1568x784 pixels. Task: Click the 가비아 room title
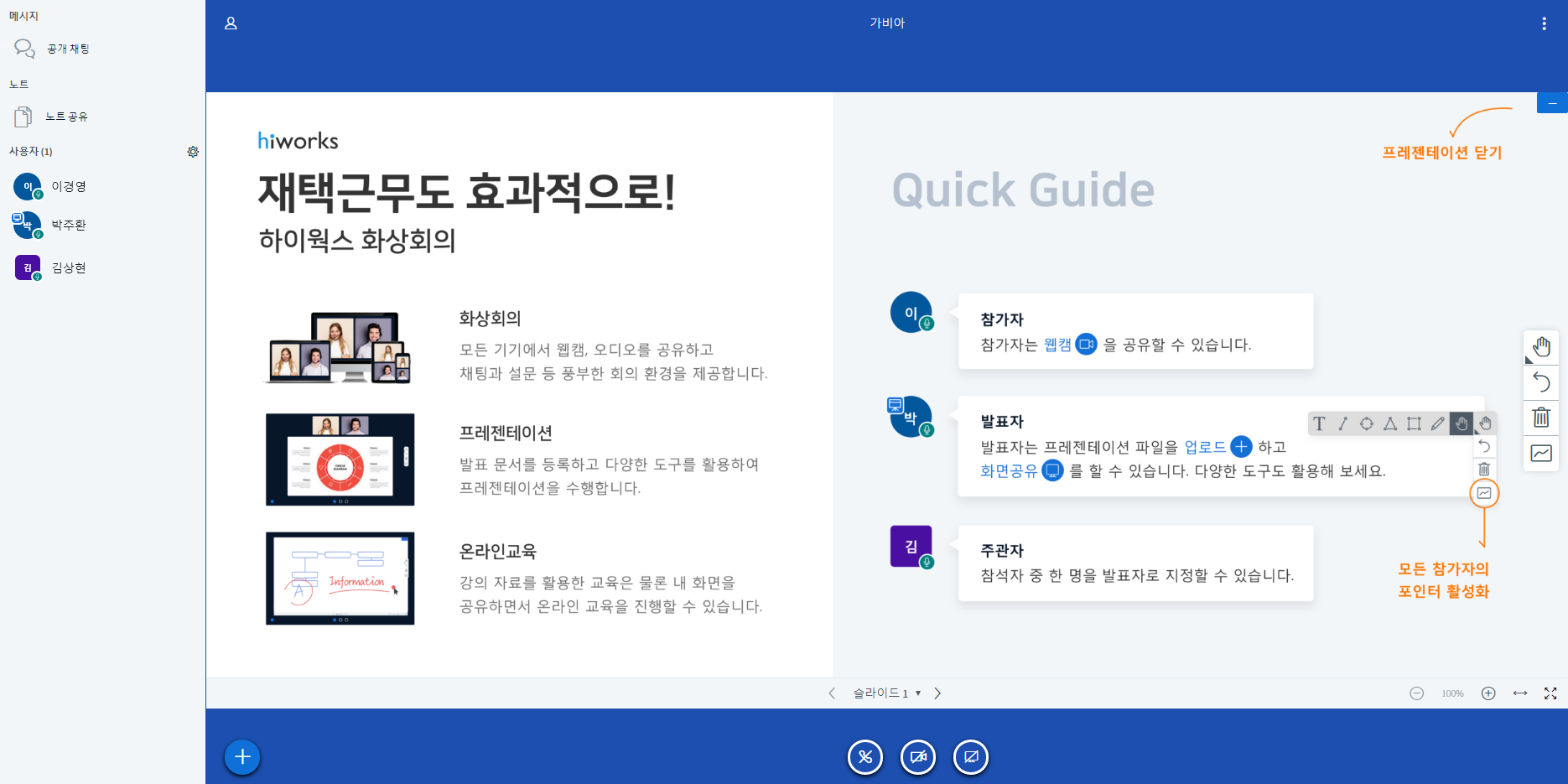click(x=887, y=23)
